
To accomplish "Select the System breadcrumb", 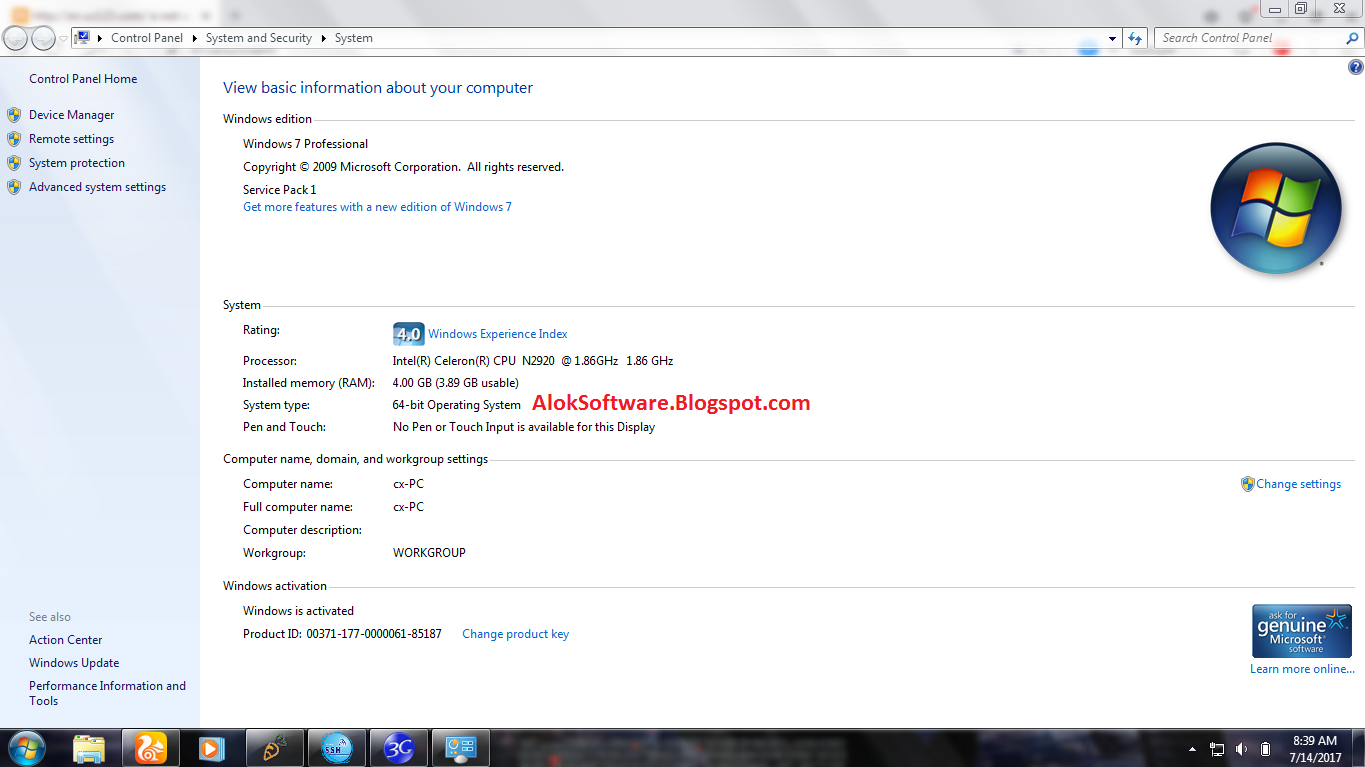I will click(354, 38).
